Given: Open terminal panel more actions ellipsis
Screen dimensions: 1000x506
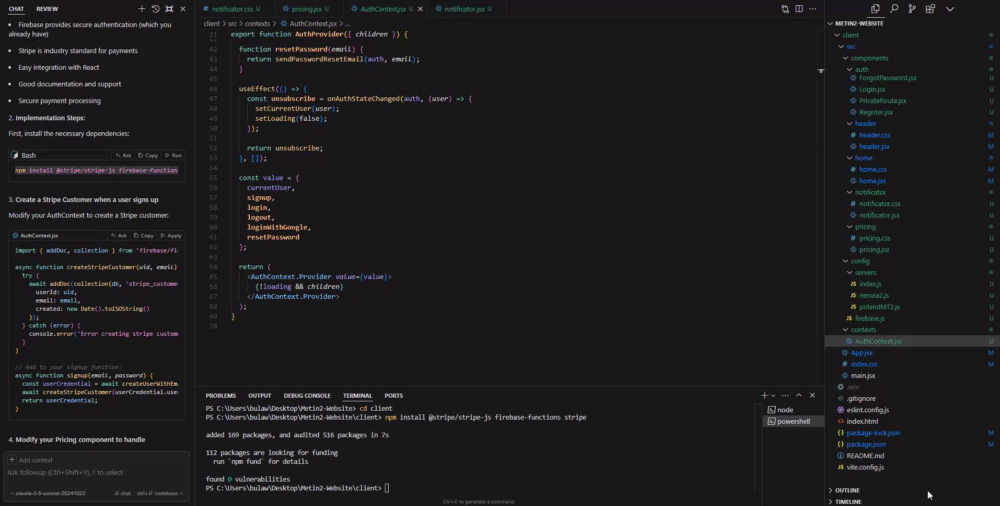Looking at the screenshot, I should pos(785,396).
